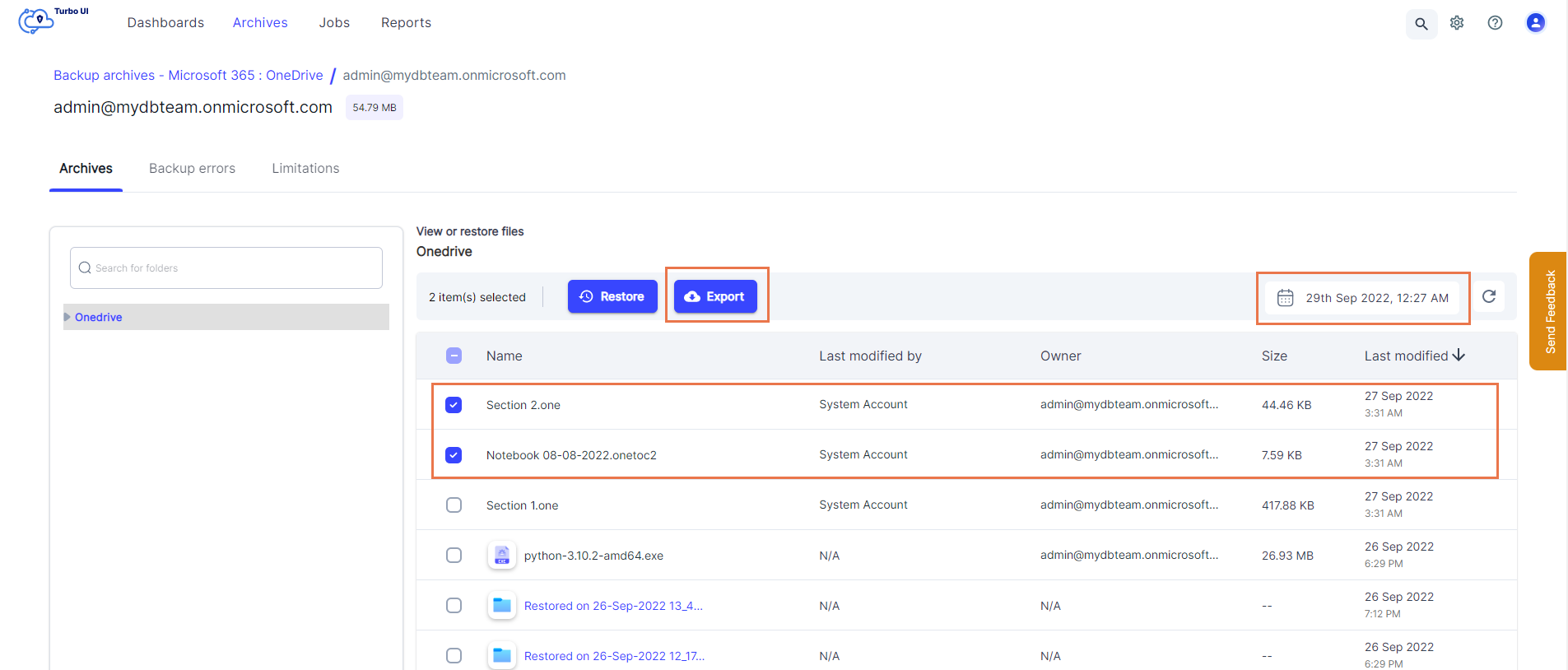Image resolution: width=1568 pixels, height=670 pixels.
Task: Select the Section 1.one checkbox
Action: pos(454,505)
